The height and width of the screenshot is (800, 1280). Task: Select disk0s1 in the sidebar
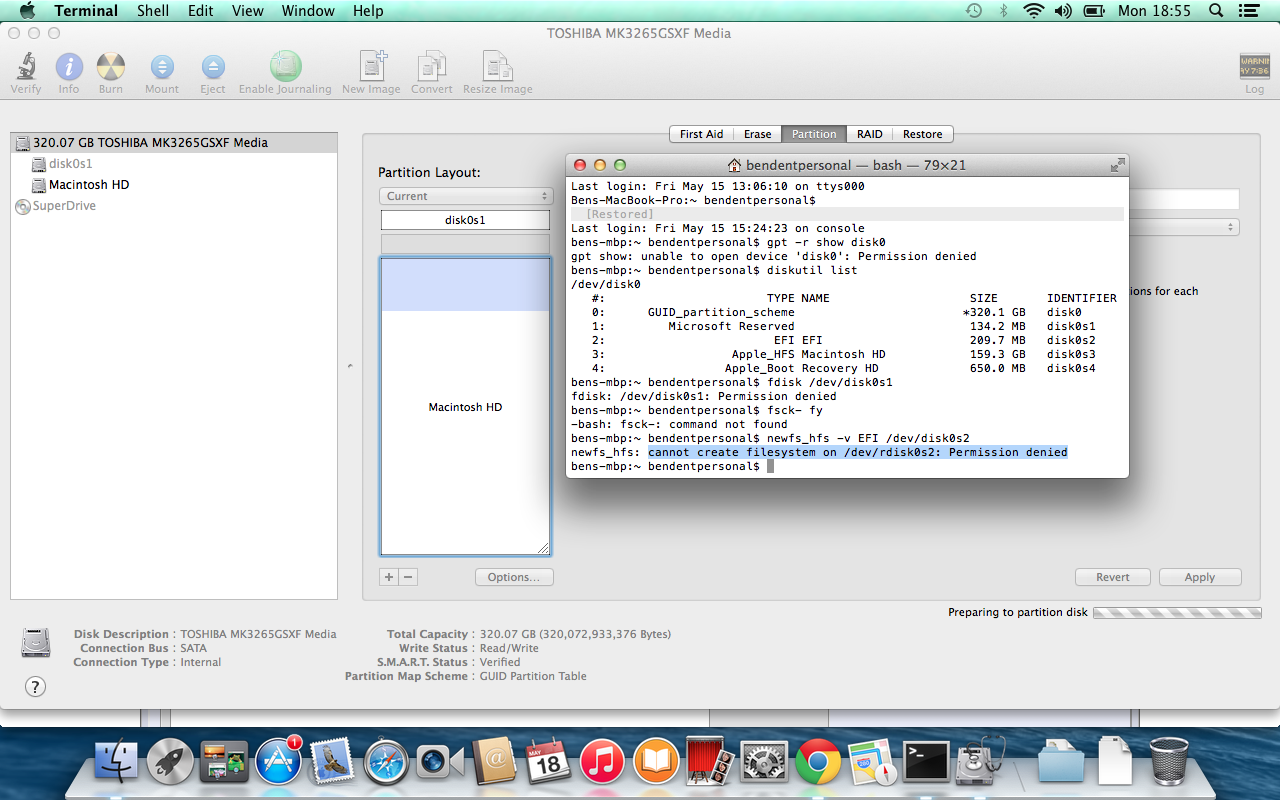coord(173,163)
